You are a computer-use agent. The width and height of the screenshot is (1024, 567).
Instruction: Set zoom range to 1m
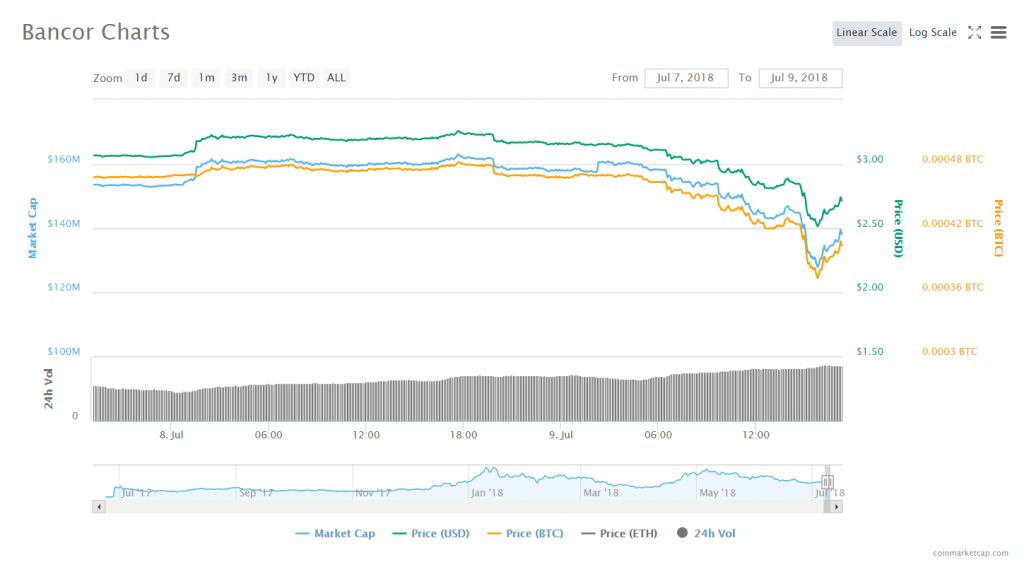click(x=206, y=78)
